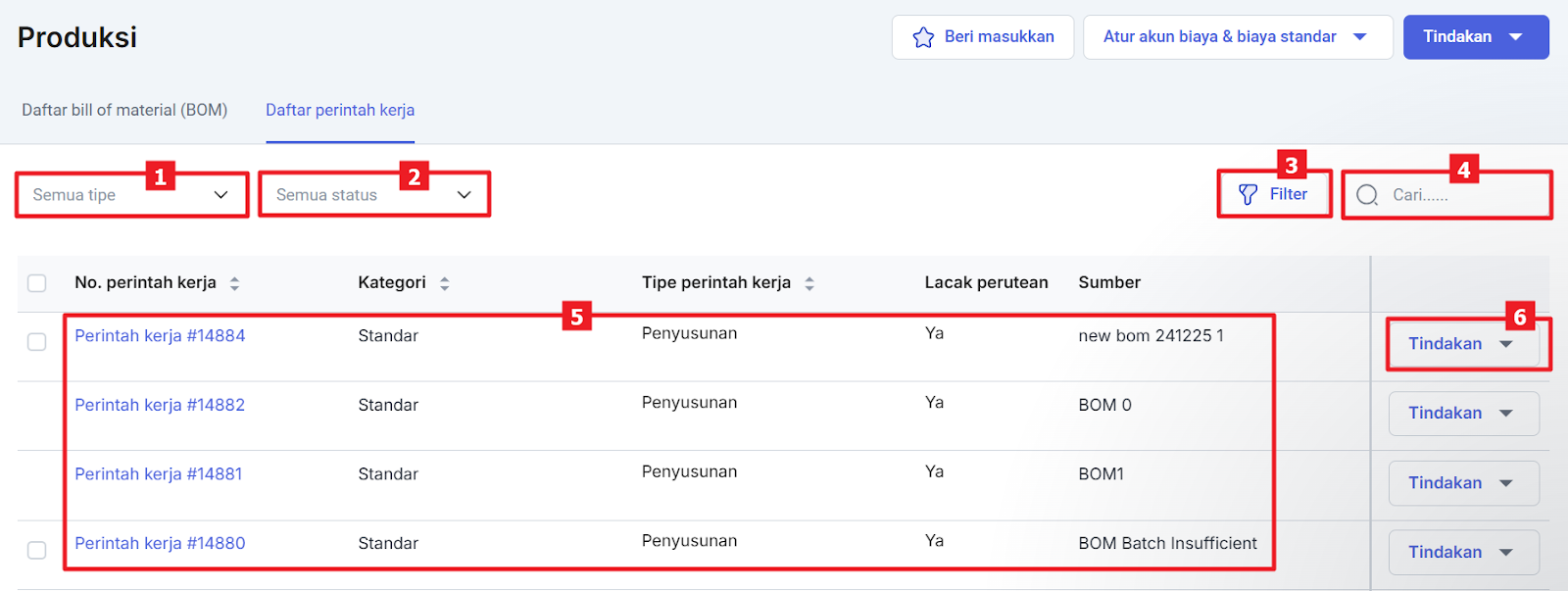This screenshot has width=1568, height=591.
Task: Select the checkbox for Perintah kerja #14880
Action: click(37, 550)
